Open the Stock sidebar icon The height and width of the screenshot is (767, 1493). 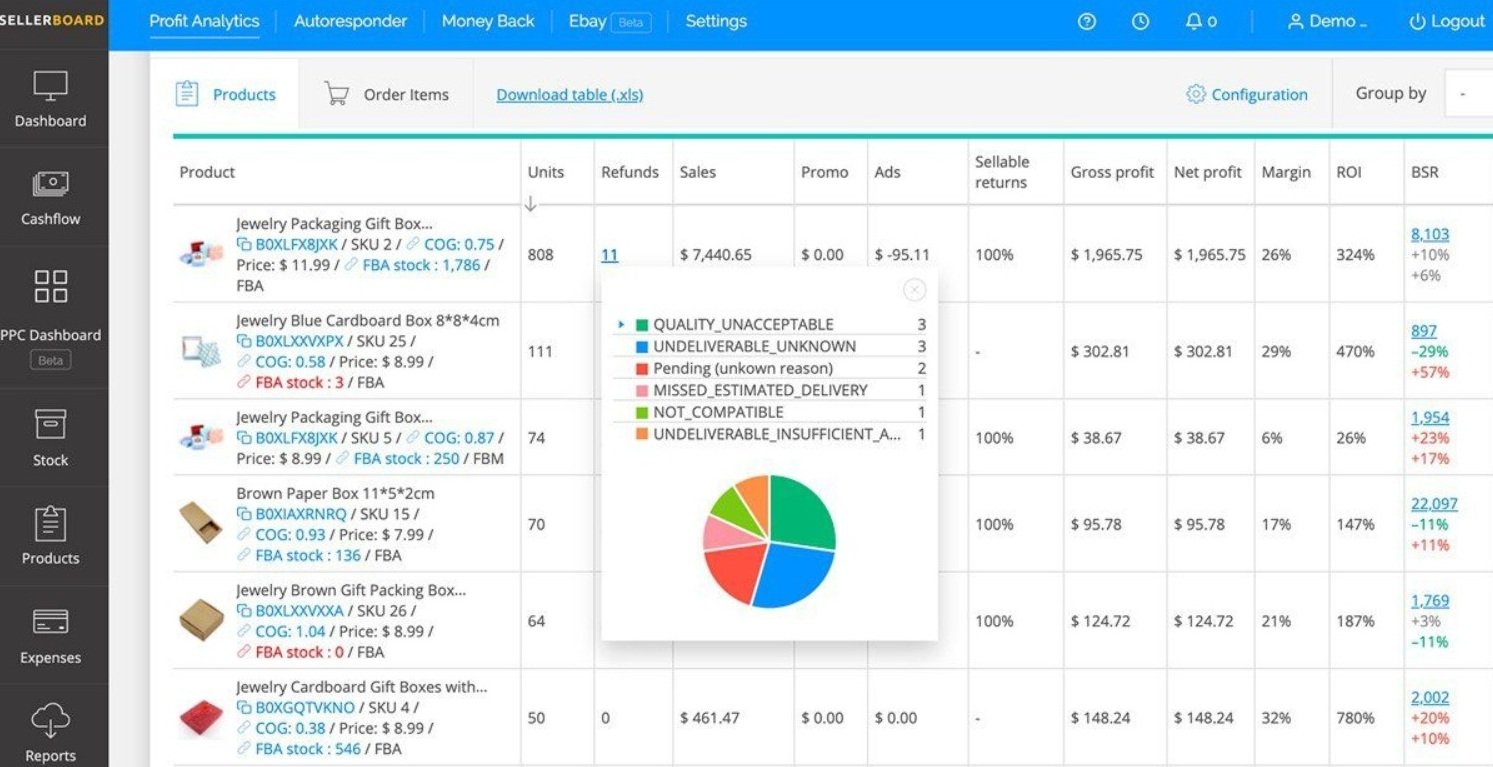50,424
